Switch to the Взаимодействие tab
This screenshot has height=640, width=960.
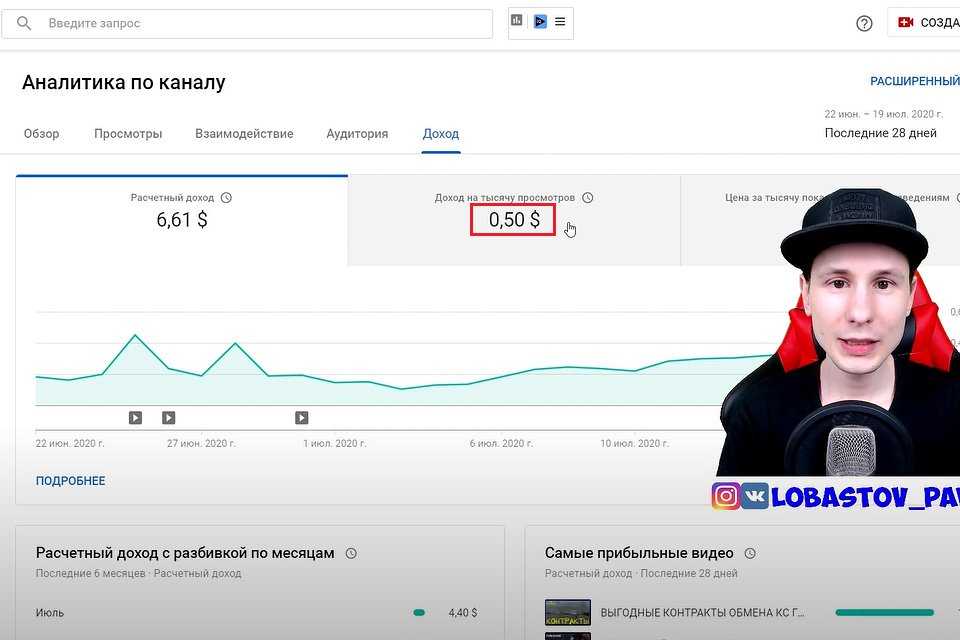click(244, 134)
